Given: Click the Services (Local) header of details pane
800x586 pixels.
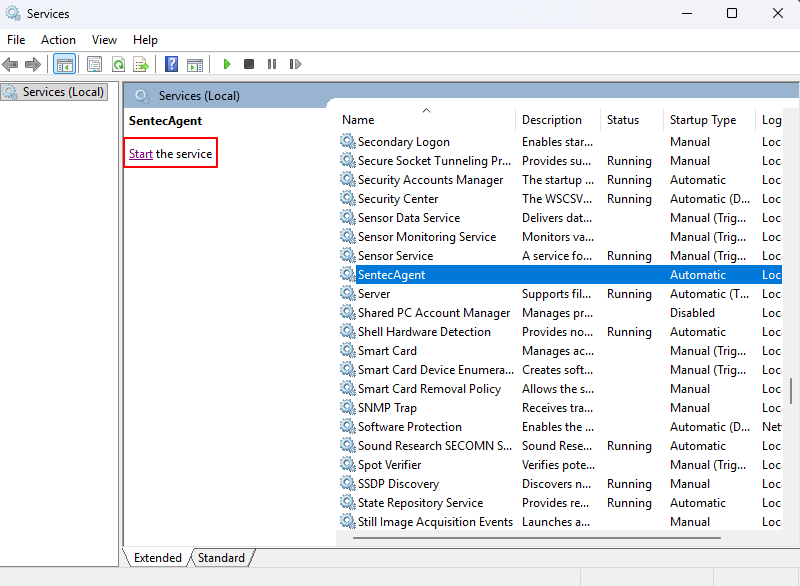Looking at the screenshot, I should pos(199,95).
